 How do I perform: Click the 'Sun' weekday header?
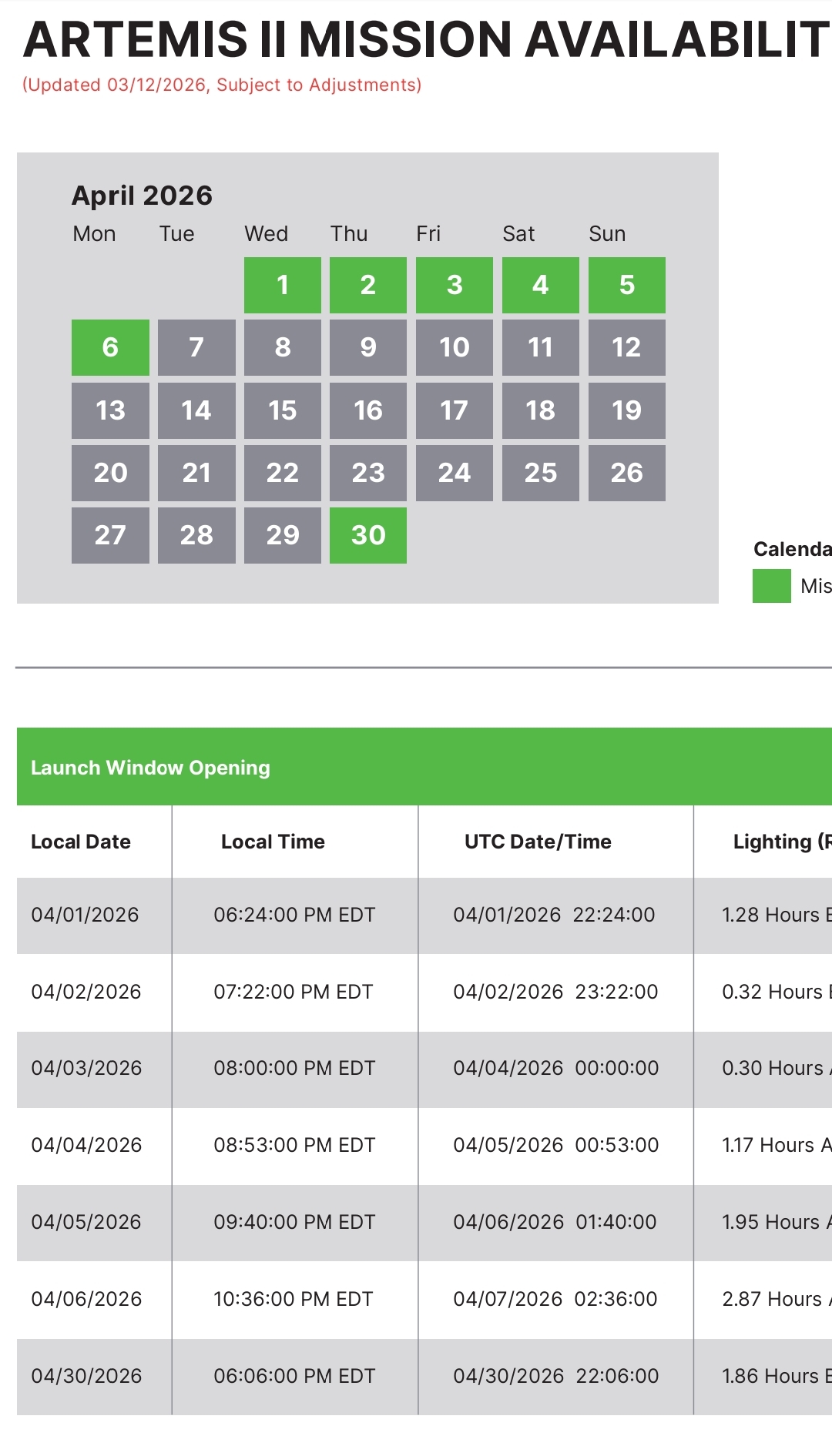pyautogui.click(x=607, y=234)
